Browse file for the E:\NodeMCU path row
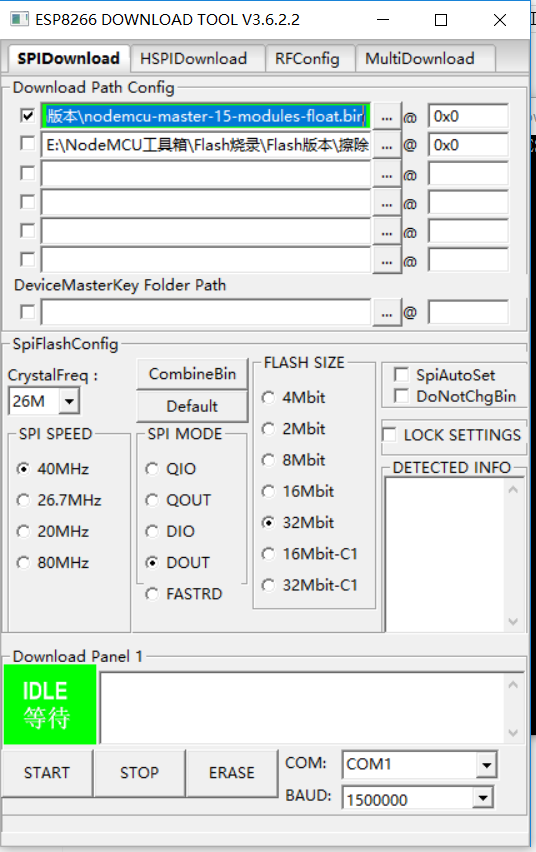This screenshot has width=536, height=852. point(387,146)
